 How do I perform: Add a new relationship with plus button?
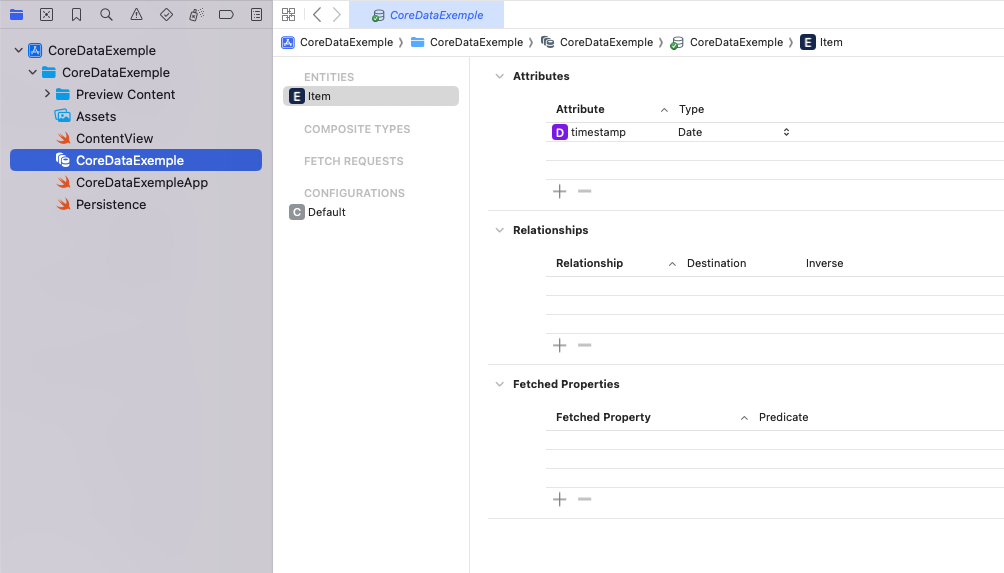[560, 346]
